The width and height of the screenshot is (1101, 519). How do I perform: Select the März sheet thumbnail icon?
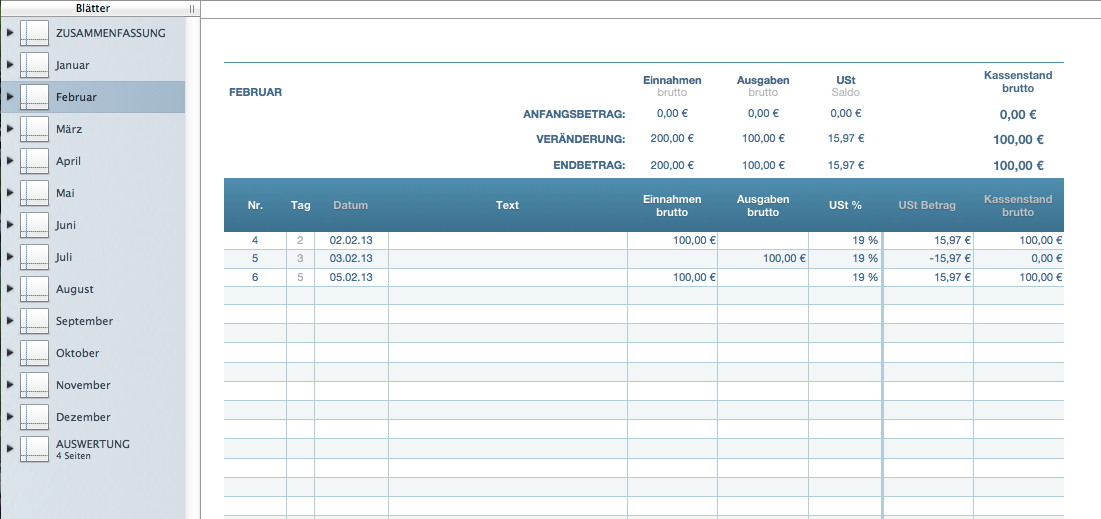[x=34, y=129]
